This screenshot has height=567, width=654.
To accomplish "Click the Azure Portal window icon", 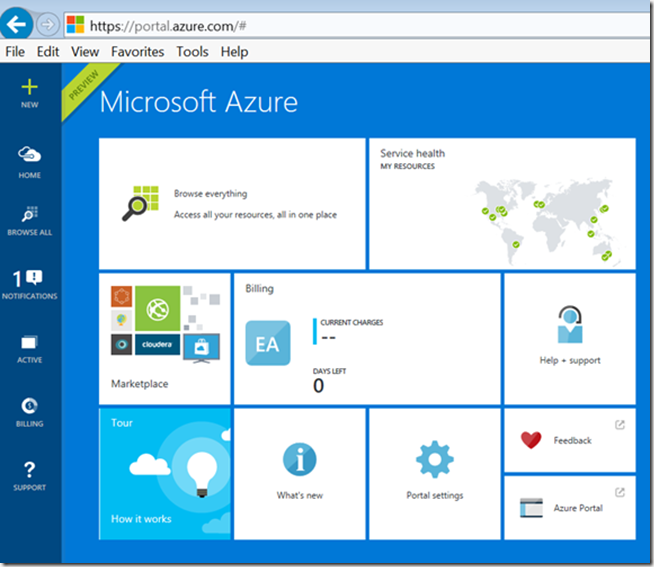I will (531, 508).
